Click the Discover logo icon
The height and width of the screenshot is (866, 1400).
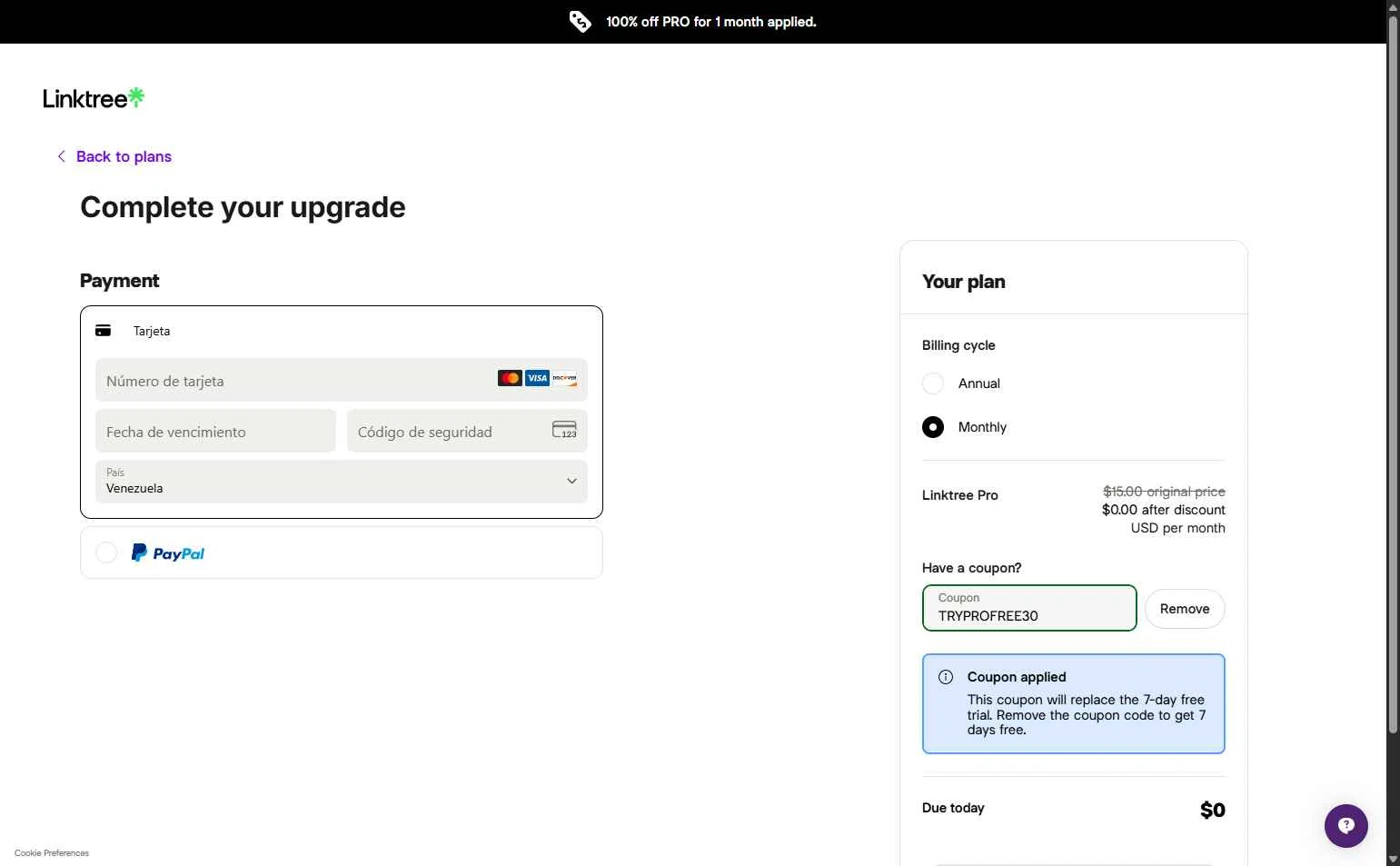click(564, 378)
